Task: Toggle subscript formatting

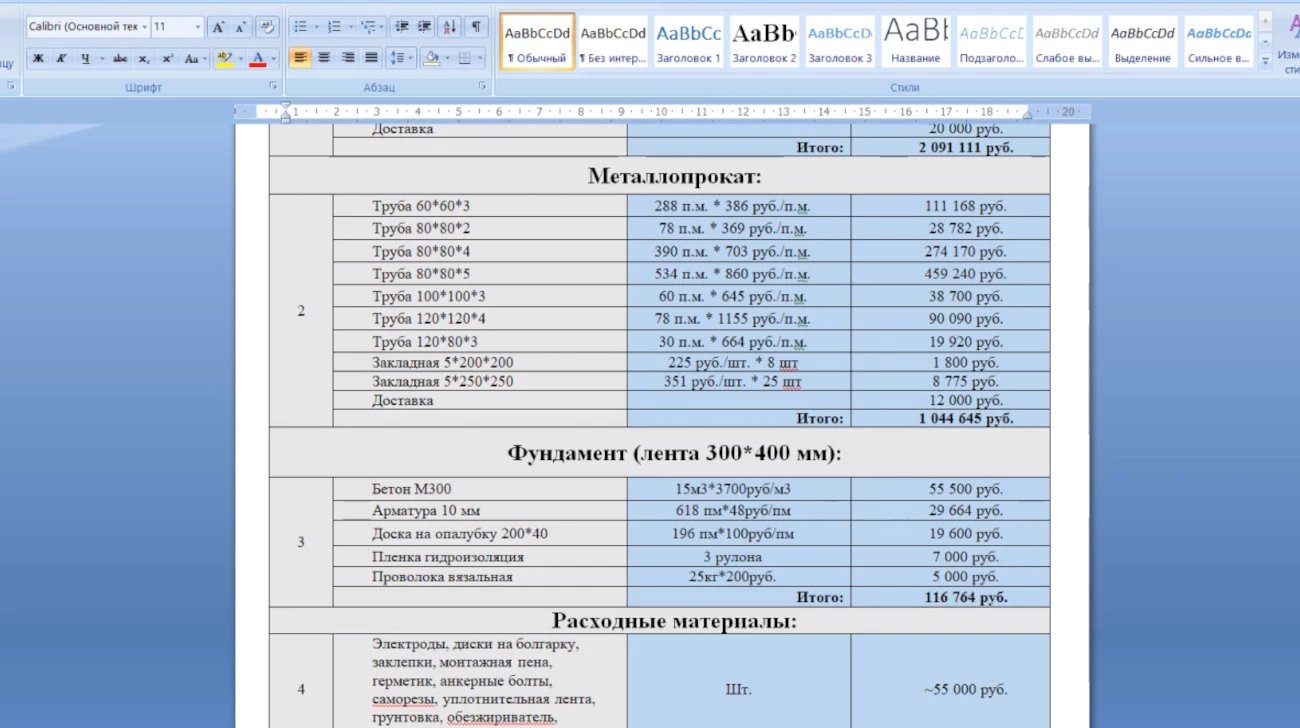Action: pyautogui.click(x=144, y=59)
